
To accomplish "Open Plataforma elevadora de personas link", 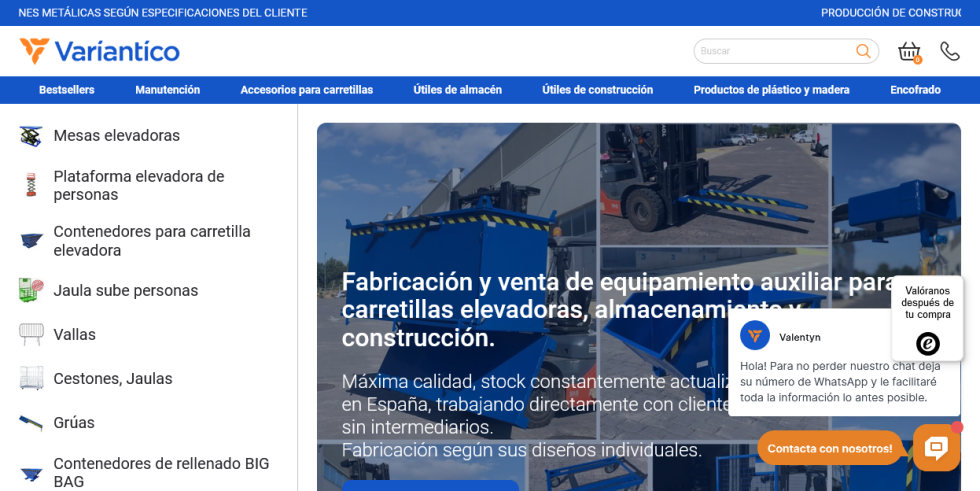I will pyautogui.click(x=138, y=186).
